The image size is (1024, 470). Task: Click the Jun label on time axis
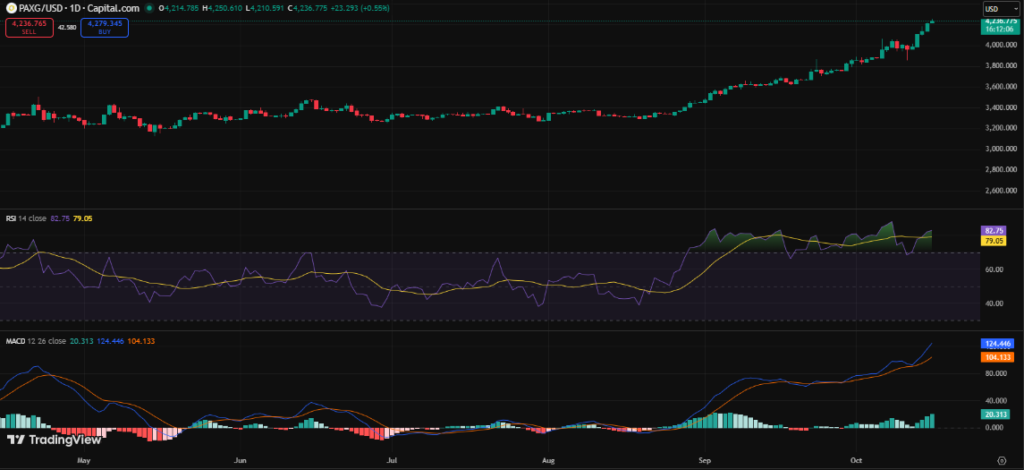(x=239, y=461)
